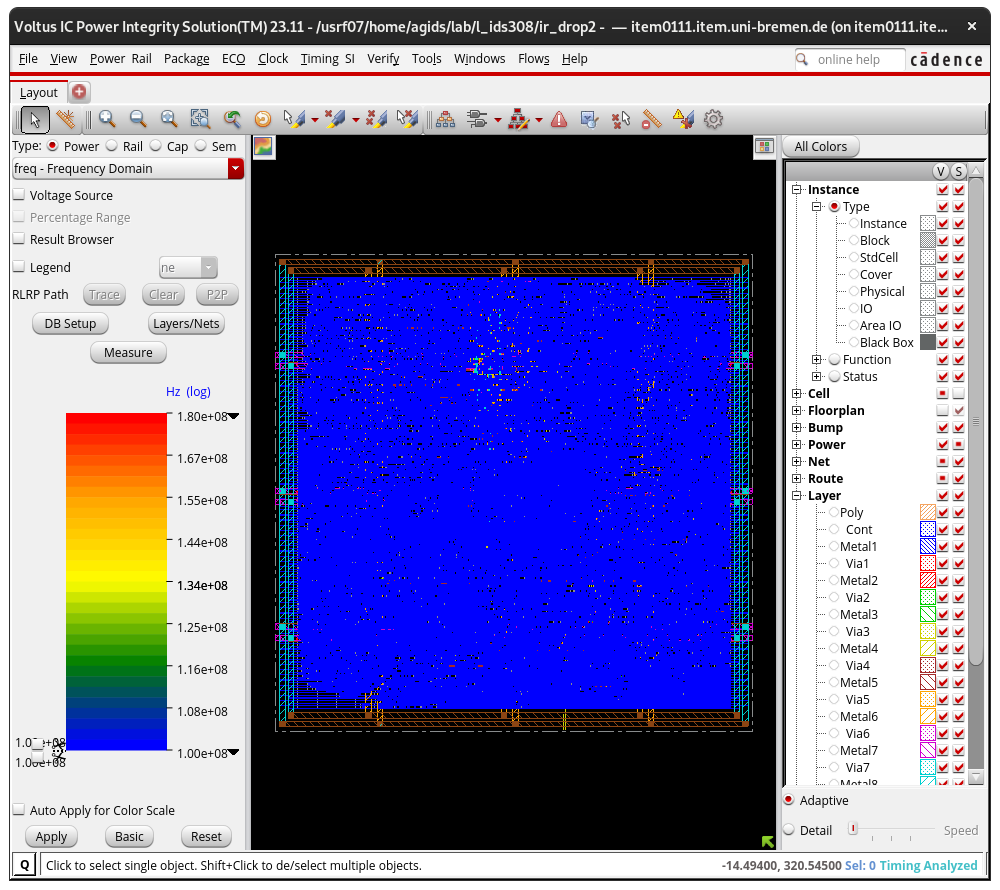Screen dimensions: 1000x890
Task: Enable the Voltage Source checkbox
Action: [18, 195]
